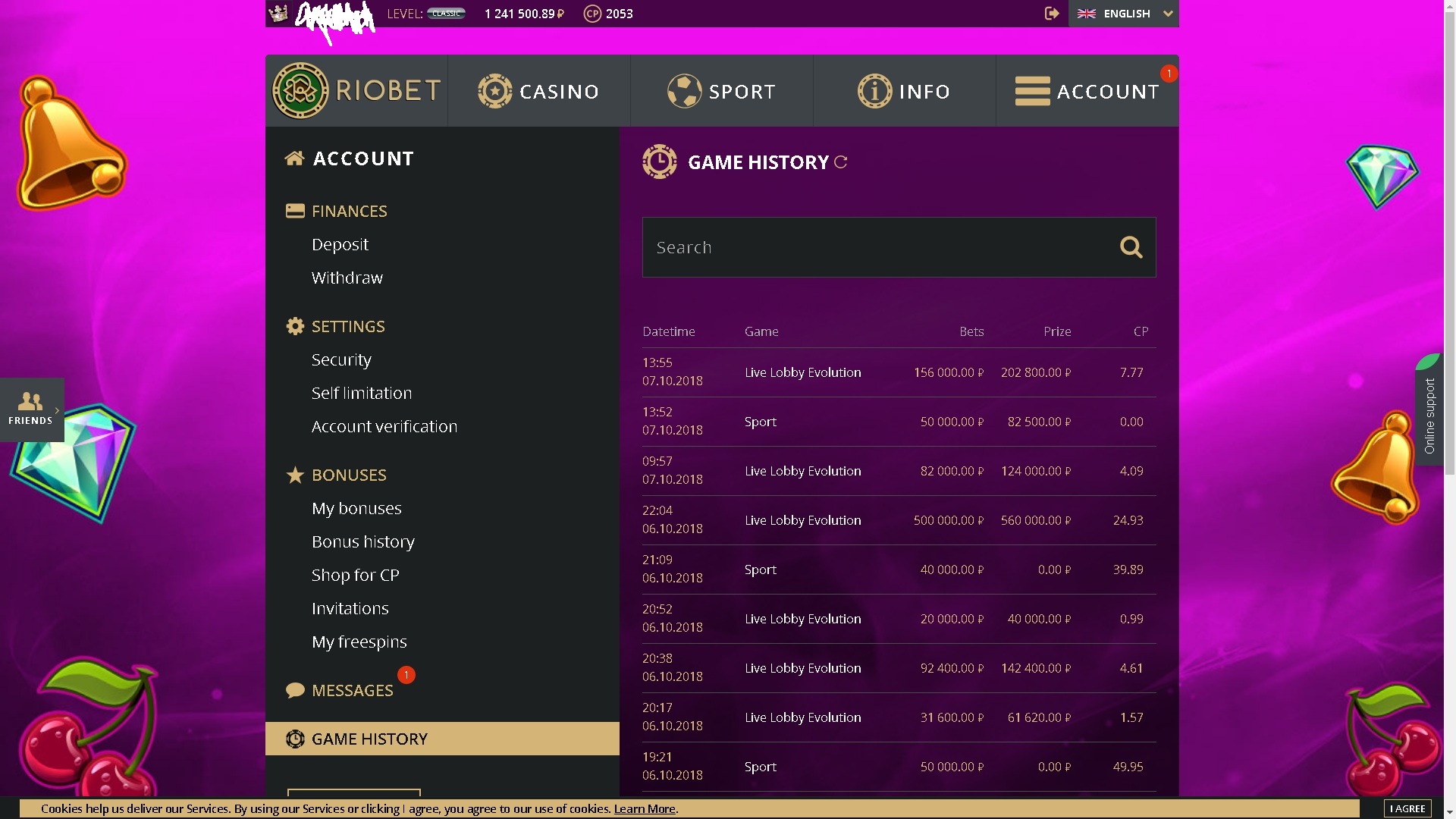Open the Casino menu tab
Viewport: 1456px width, 819px height.
click(538, 91)
